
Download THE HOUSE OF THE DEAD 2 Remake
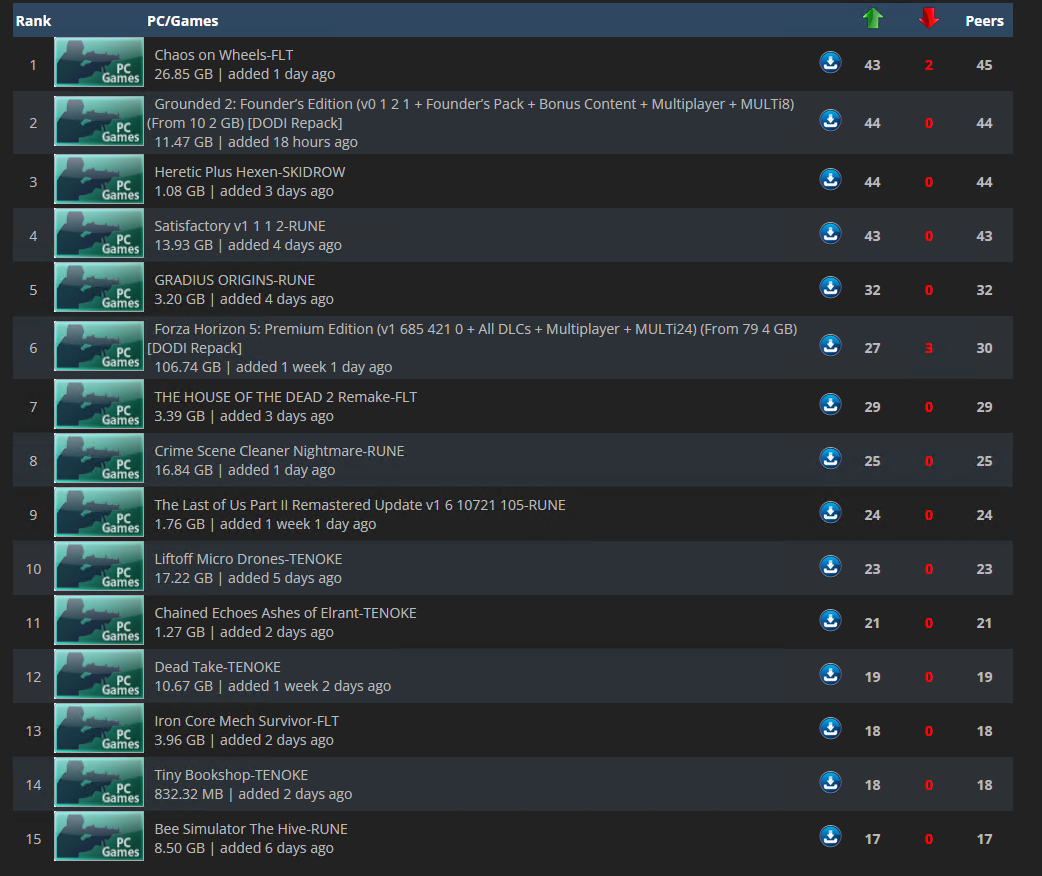(830, 404)
